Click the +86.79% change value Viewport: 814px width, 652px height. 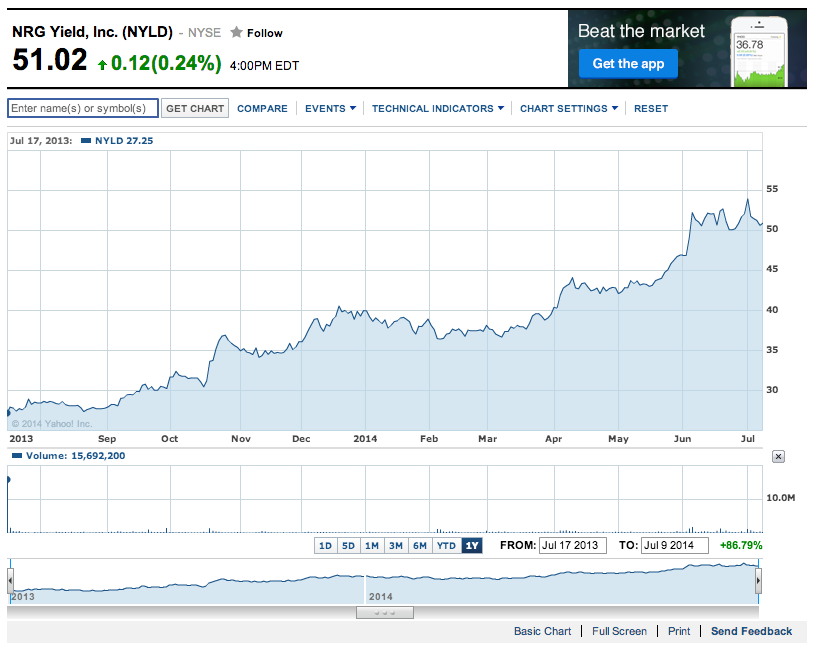coord(741,546)
